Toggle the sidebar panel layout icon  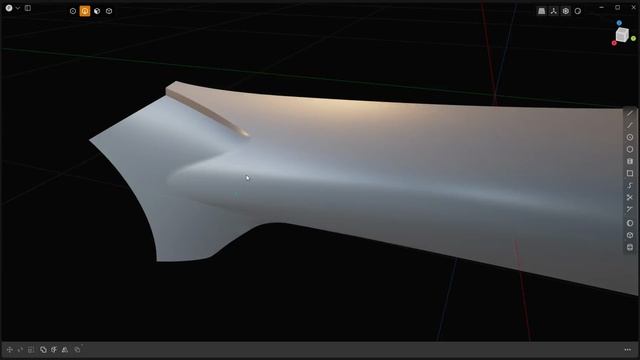click(28, 8)
